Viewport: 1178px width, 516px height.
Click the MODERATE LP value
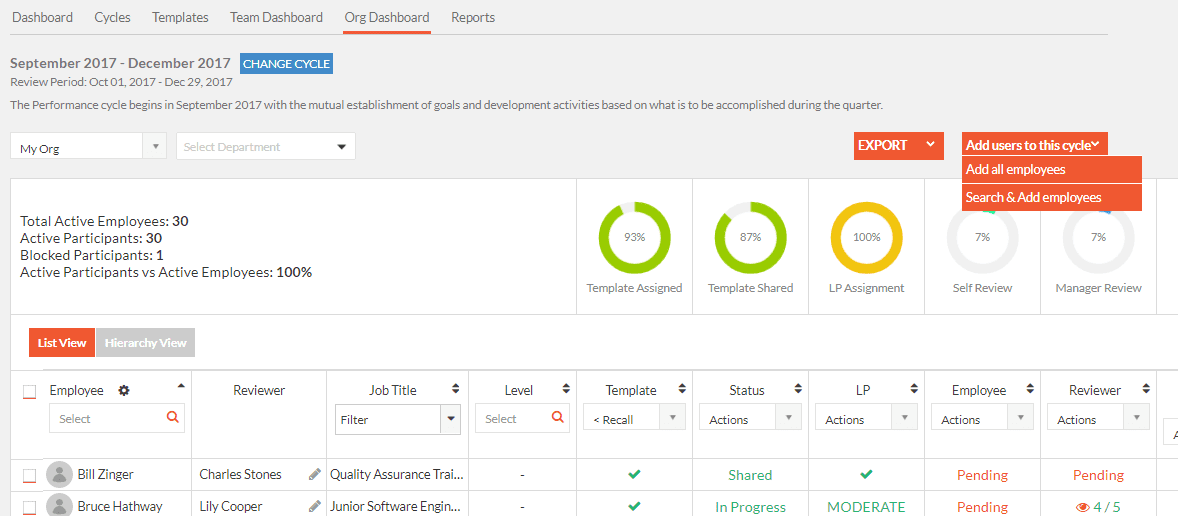click(866, 507)
